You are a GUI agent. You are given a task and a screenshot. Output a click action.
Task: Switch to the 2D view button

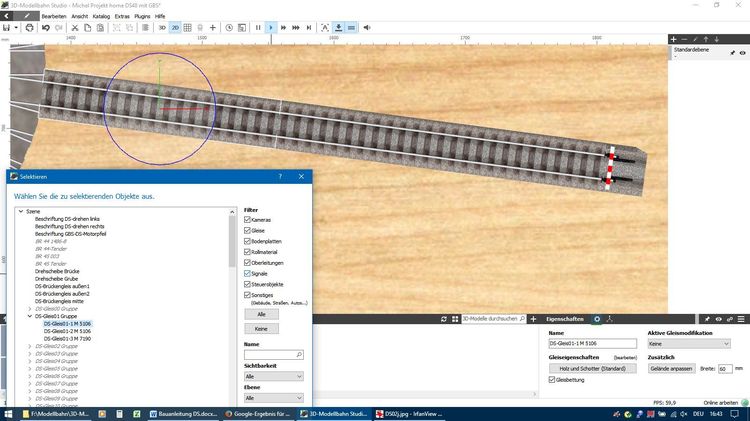coord(175,28)
